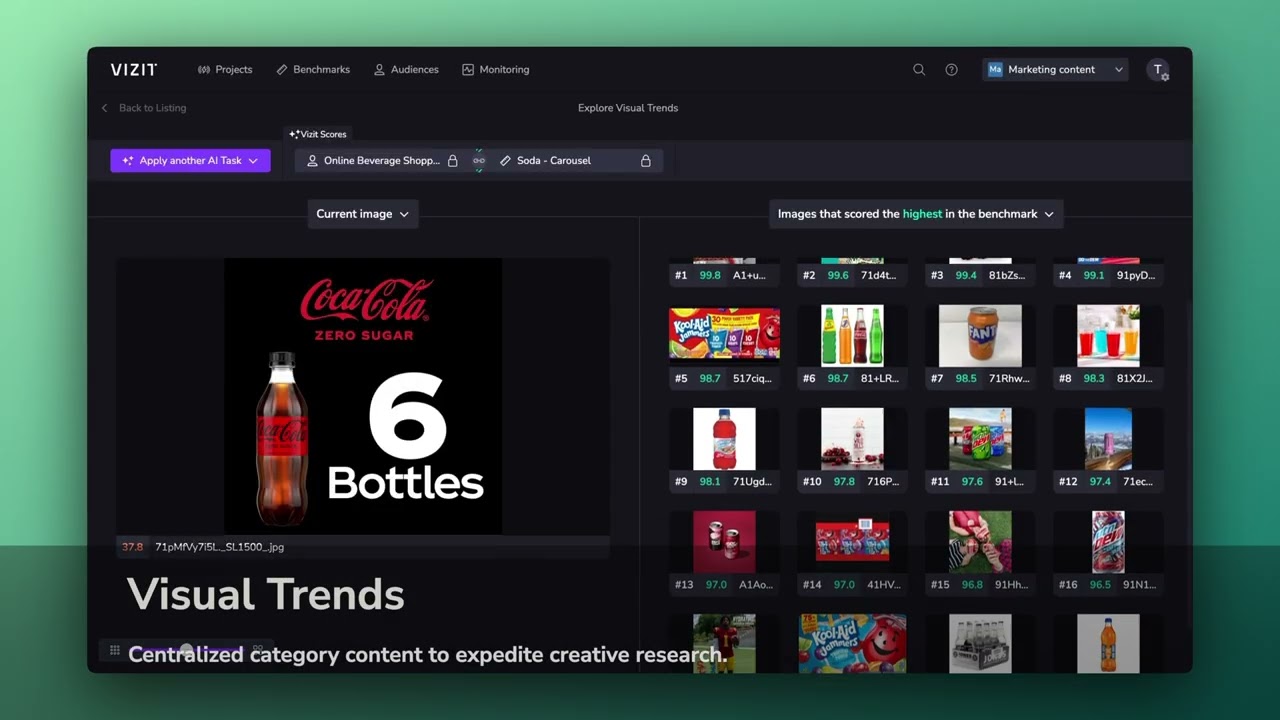Open the Projects menu

225,70
